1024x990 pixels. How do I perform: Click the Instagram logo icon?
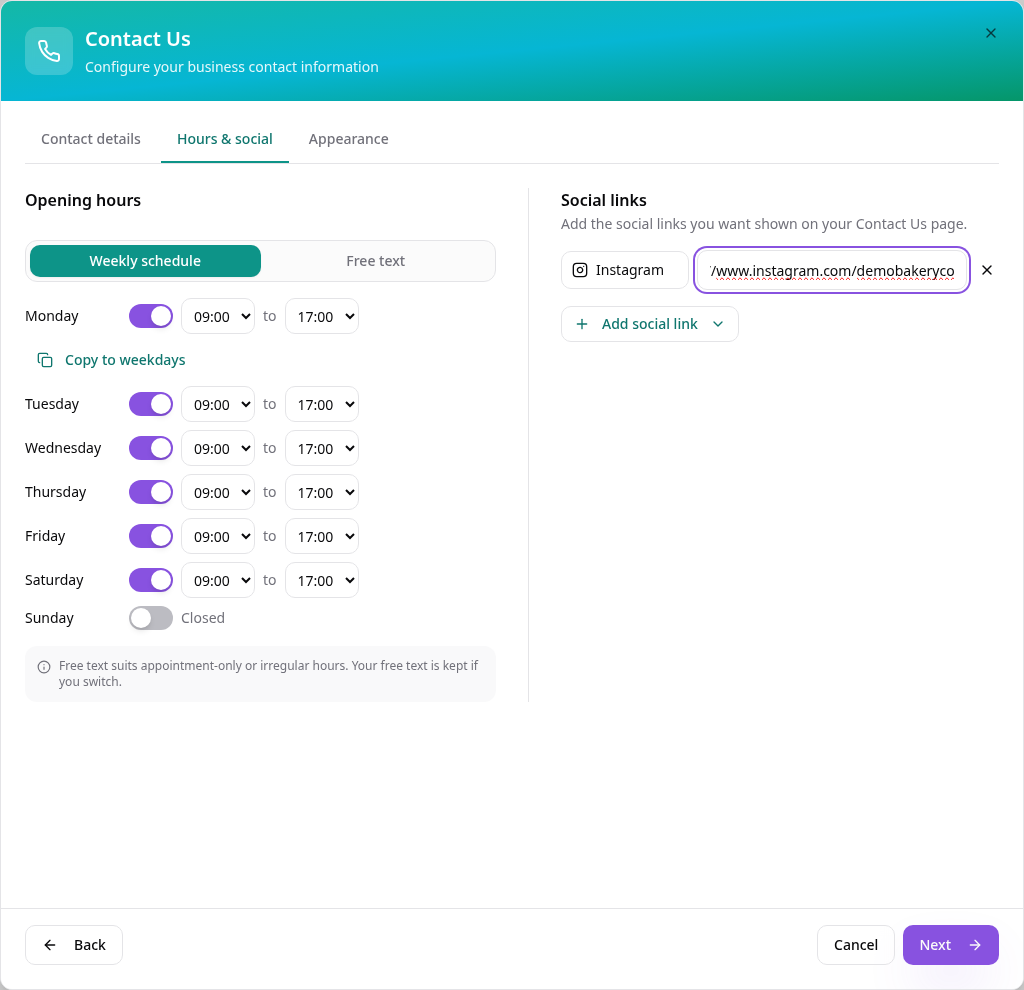(580, 270)
